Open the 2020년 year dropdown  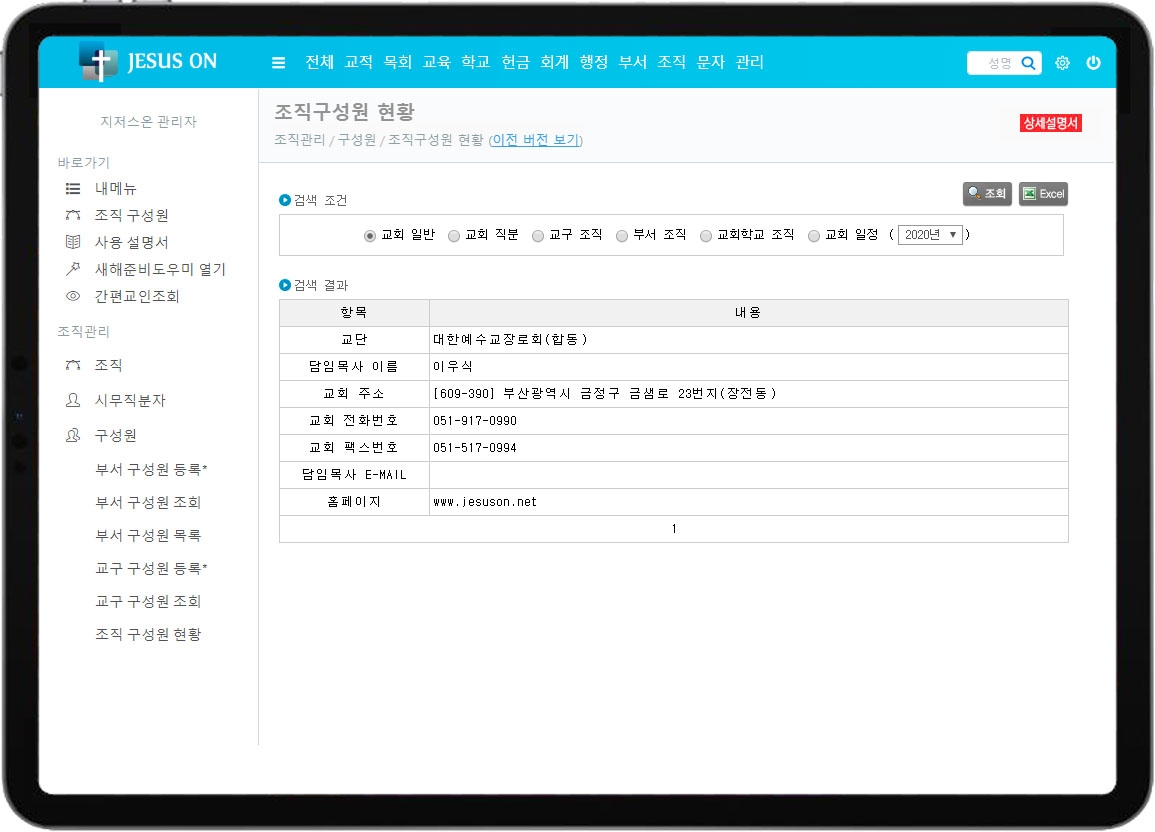tap(930, 235)
